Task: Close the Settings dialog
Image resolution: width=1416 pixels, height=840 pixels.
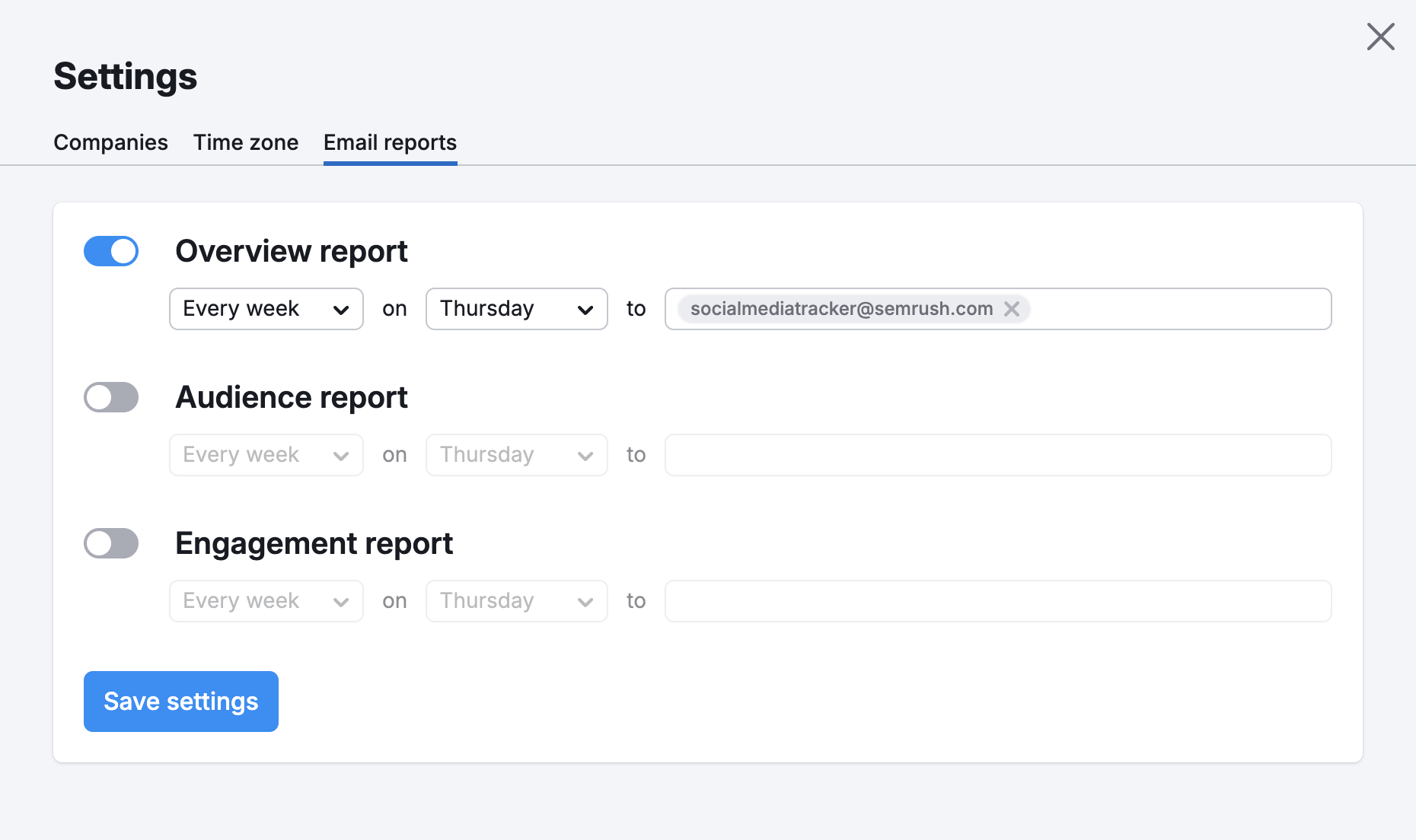Action: (1380, 36)
